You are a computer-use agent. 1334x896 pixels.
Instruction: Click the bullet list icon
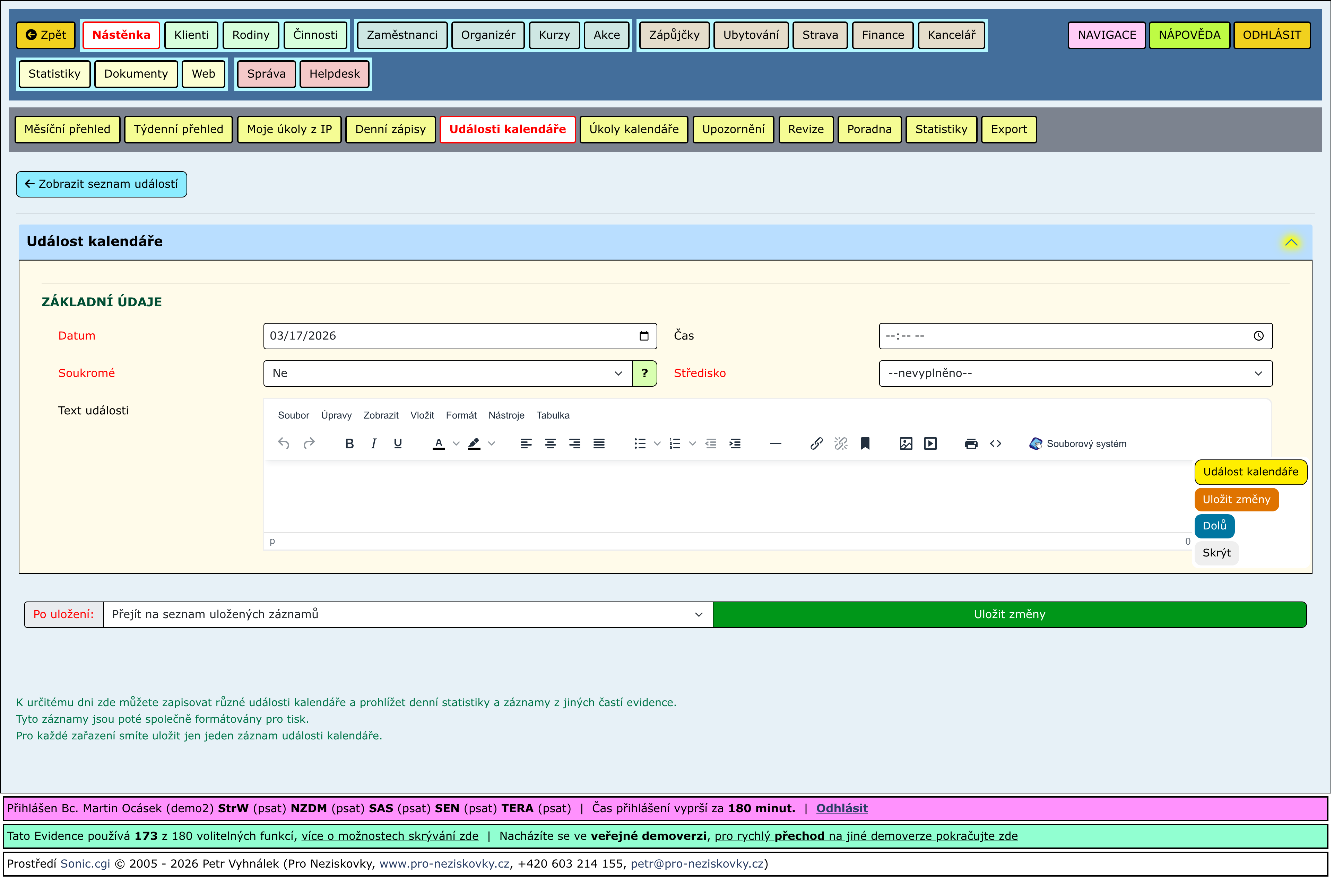tap(640, 444)
